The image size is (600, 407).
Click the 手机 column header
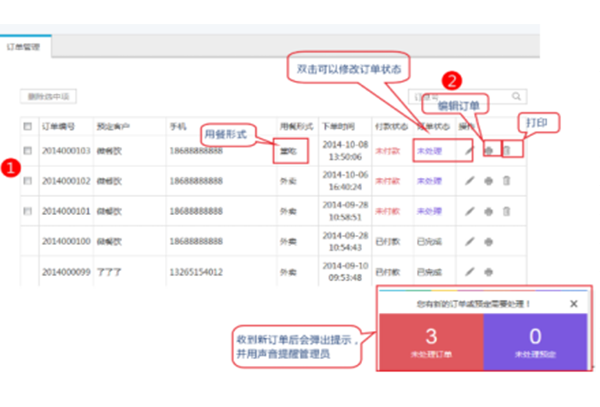pos(178,126)
